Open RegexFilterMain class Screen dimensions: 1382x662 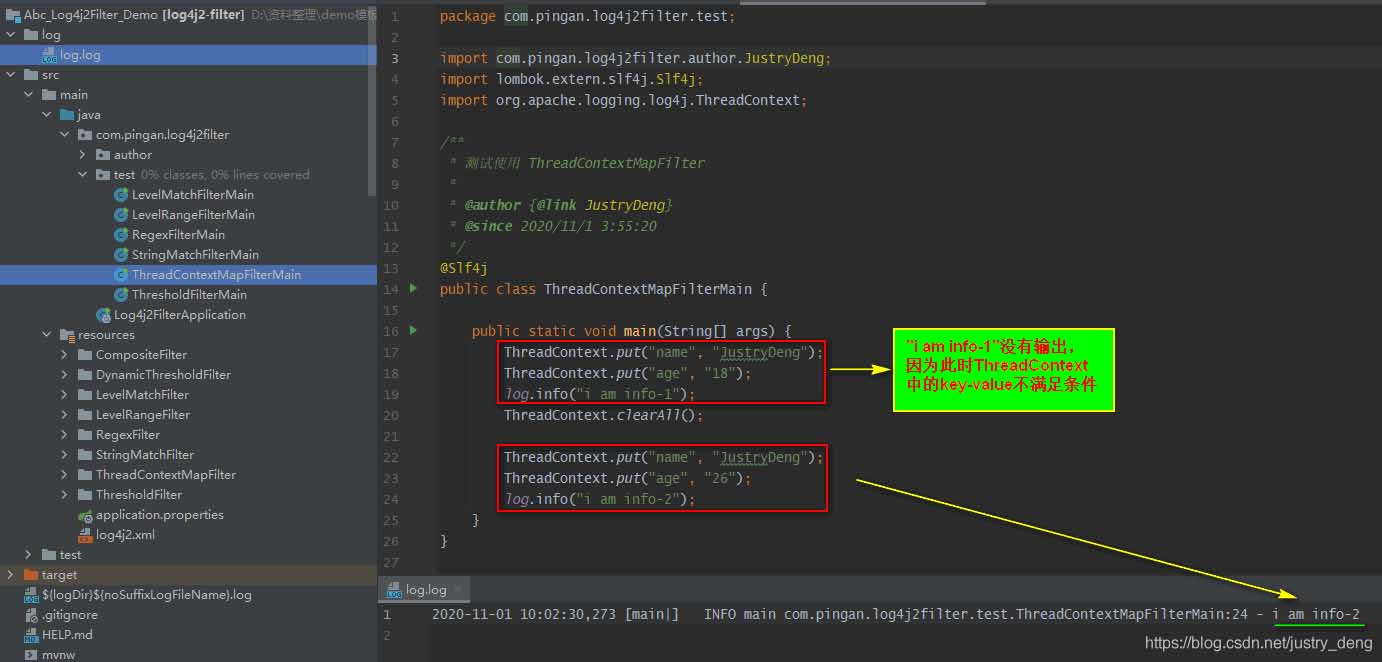click(178, 235)
